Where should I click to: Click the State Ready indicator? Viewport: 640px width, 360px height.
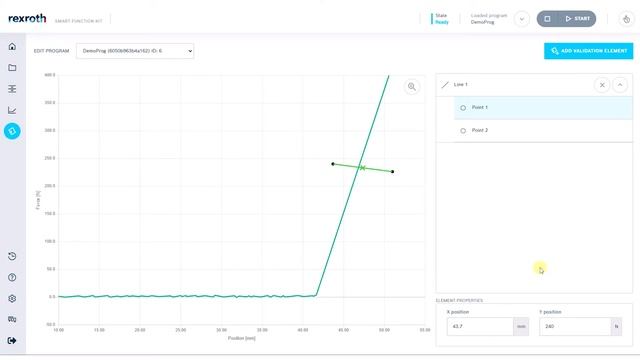441,19
